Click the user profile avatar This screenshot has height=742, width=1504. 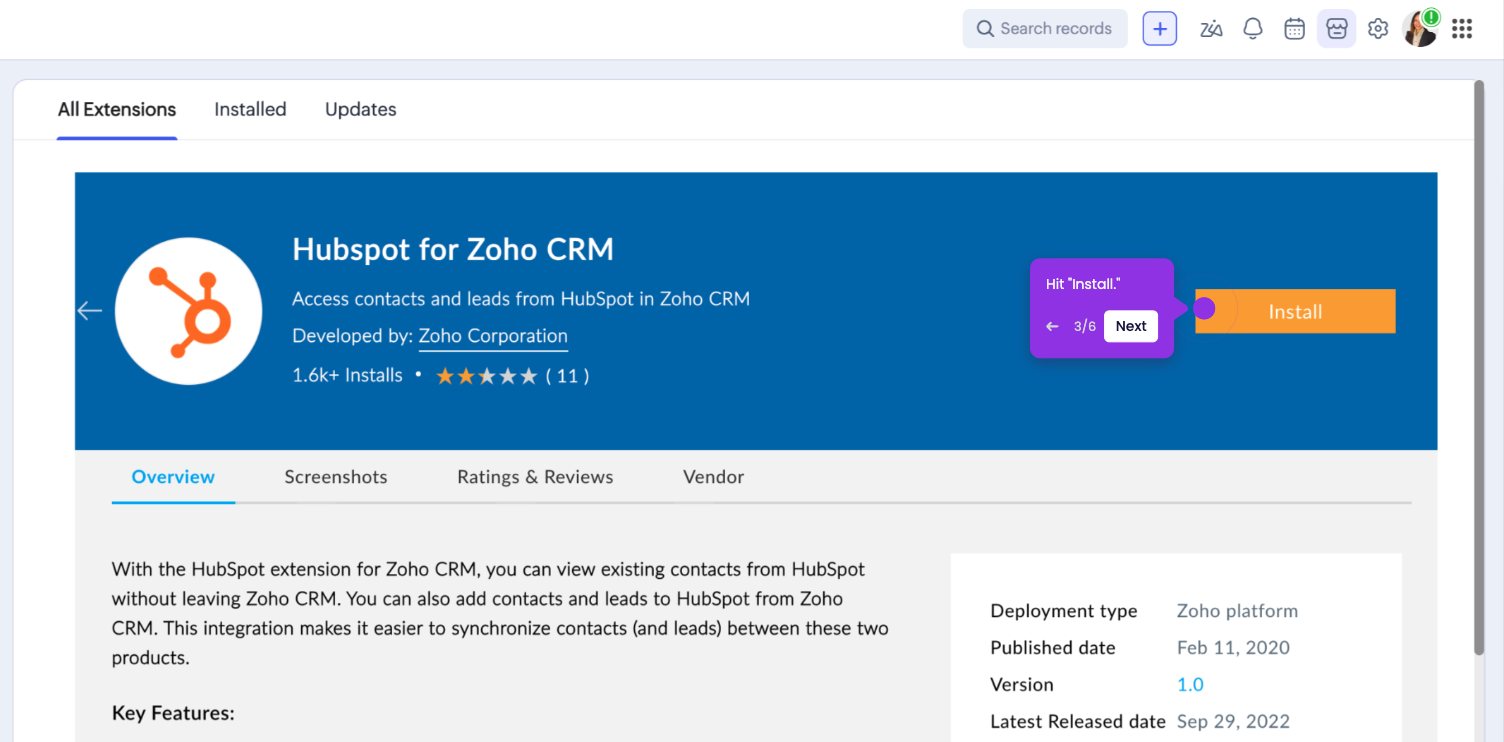(1420, 29)
